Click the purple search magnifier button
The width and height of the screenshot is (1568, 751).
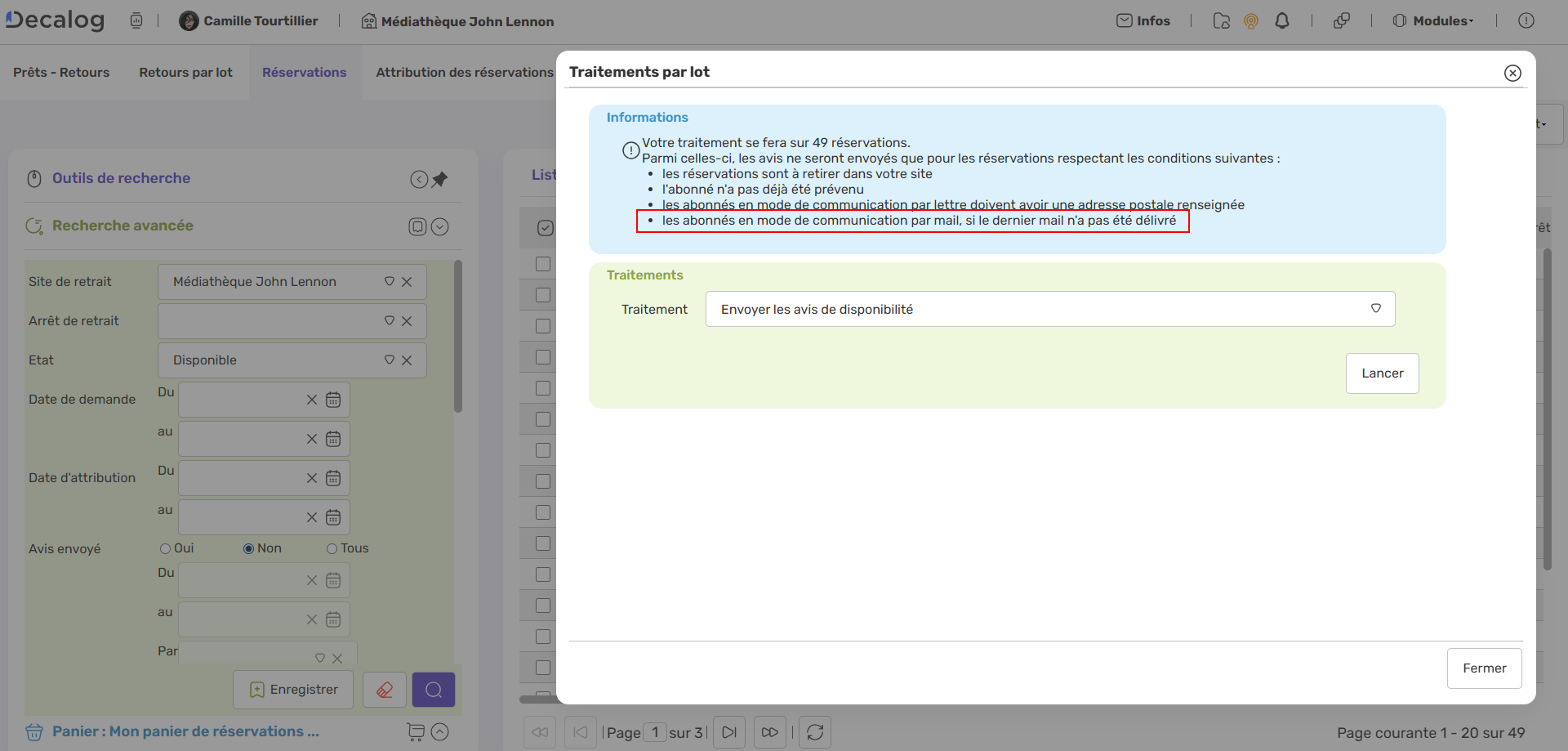[x=434, y=691]
